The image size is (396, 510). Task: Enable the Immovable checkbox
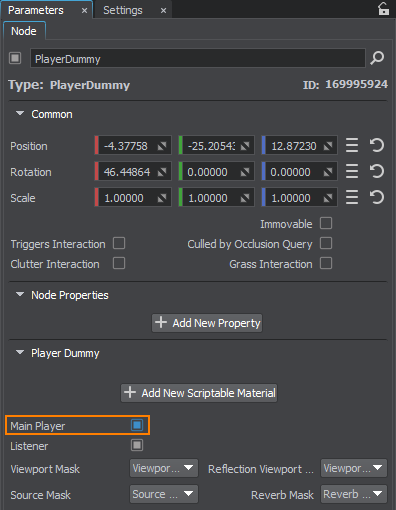tap(326, 223)
